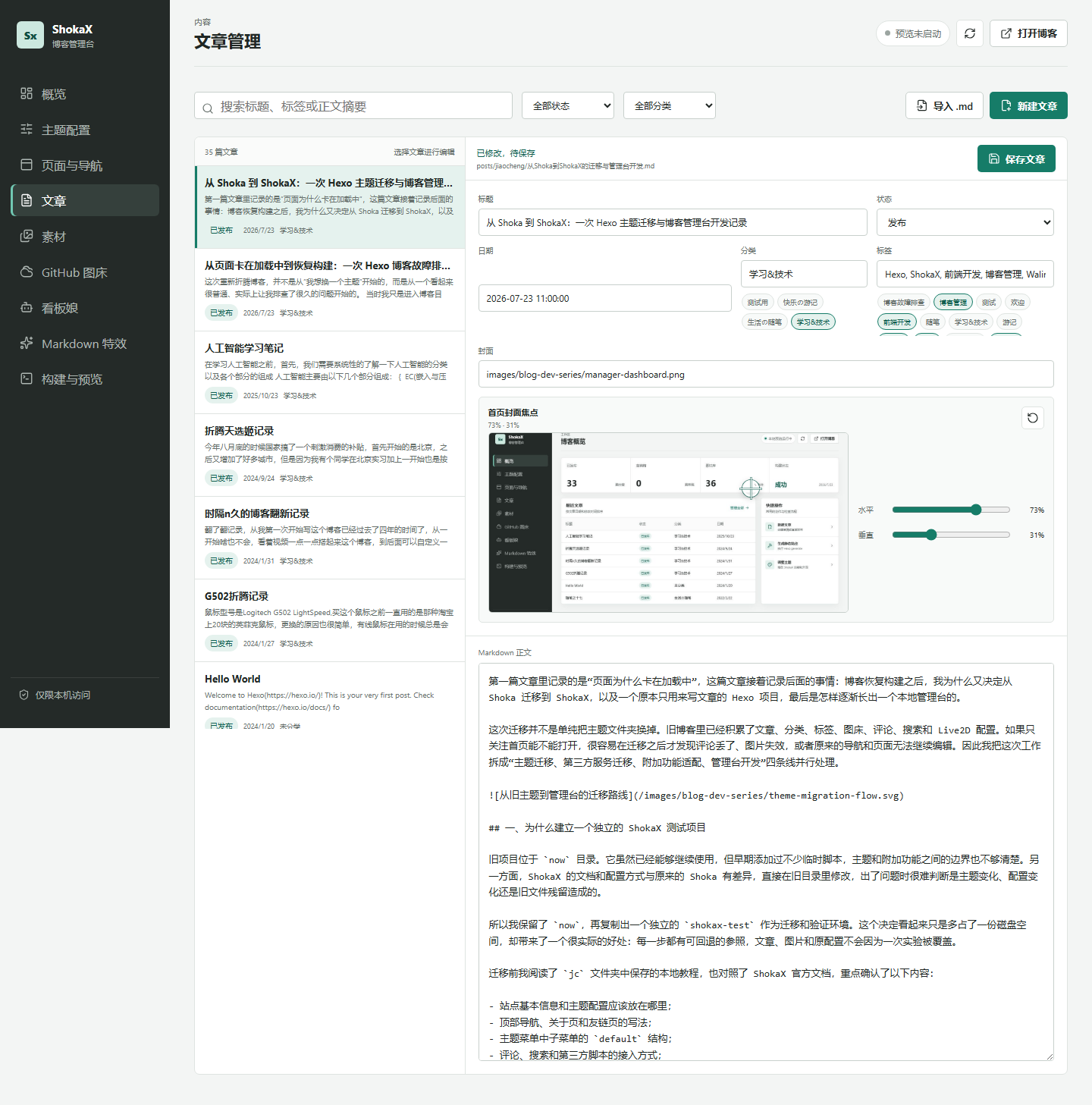Expand the 全部状态 status filter dropdown
Image resolution: width=1092 pixels, height=1105 pixels.
(x=568, y=105)
